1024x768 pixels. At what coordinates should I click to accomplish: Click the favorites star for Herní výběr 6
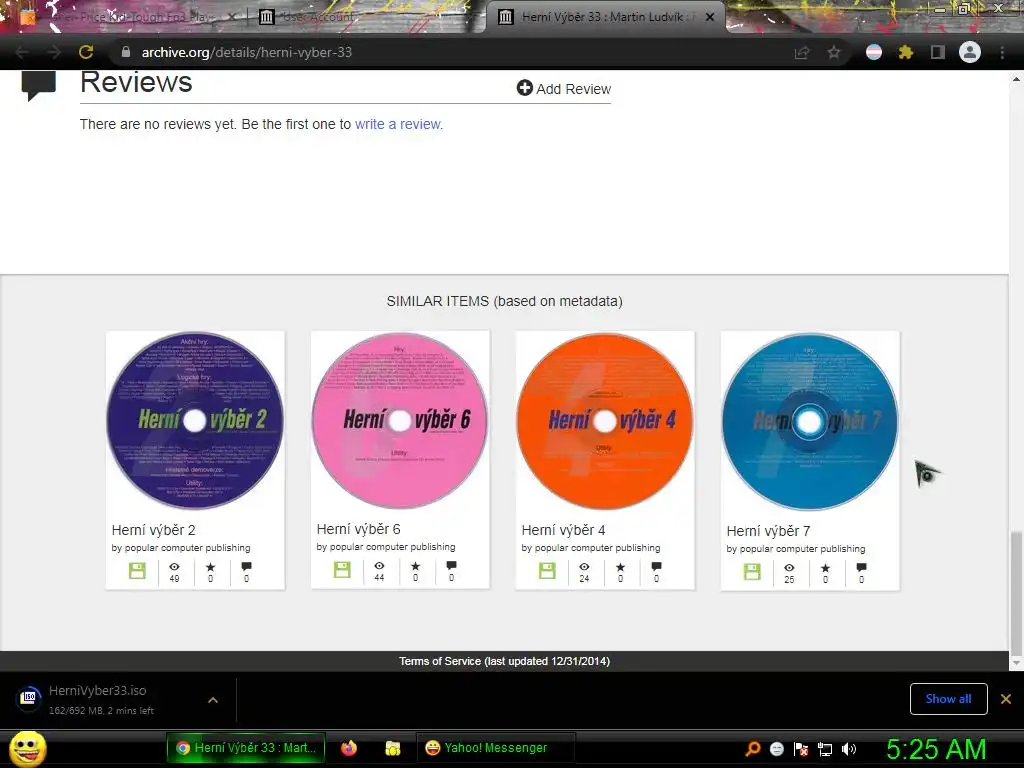point(415,566)
